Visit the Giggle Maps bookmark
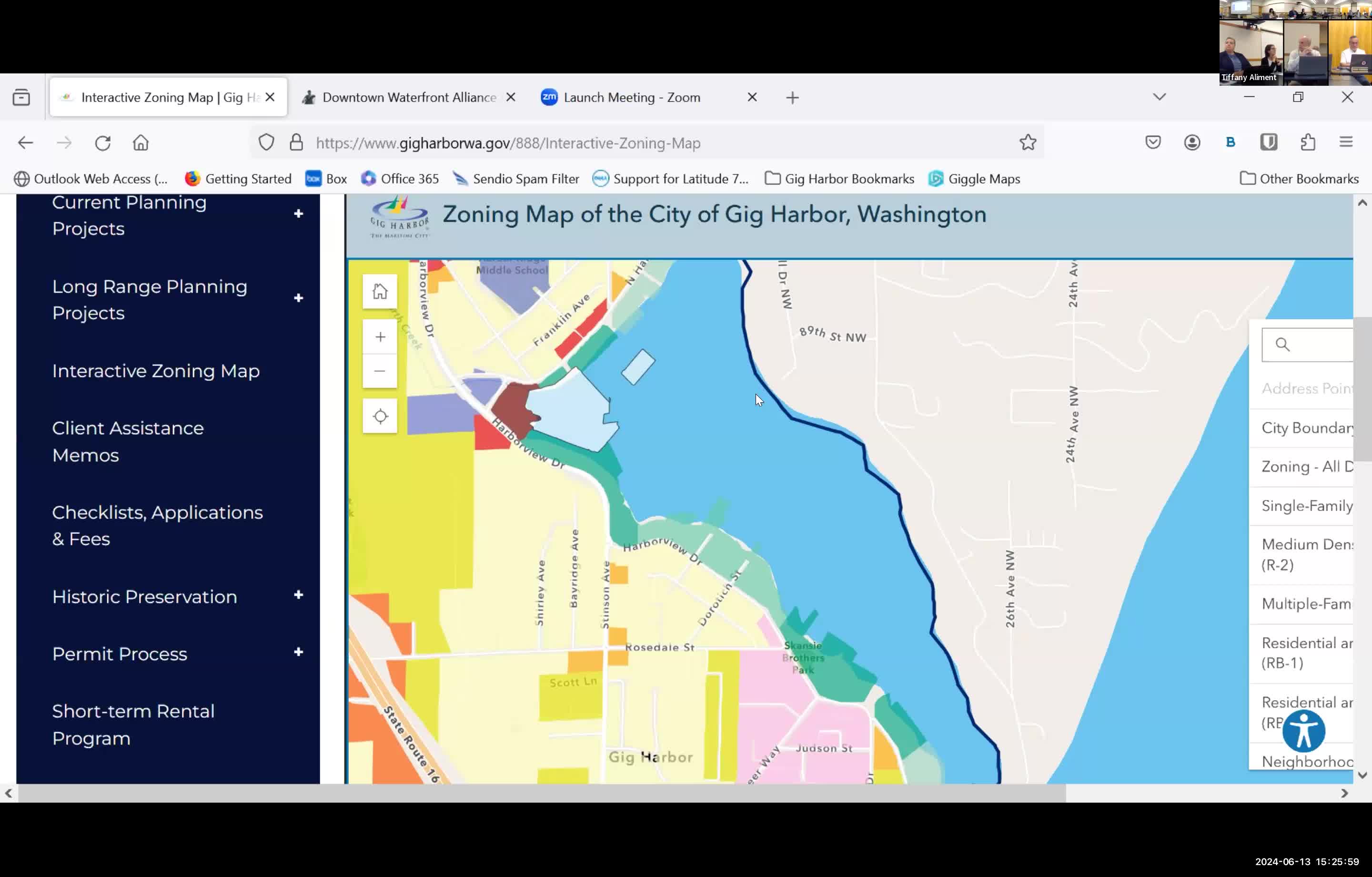 click(x=984, y=178)
